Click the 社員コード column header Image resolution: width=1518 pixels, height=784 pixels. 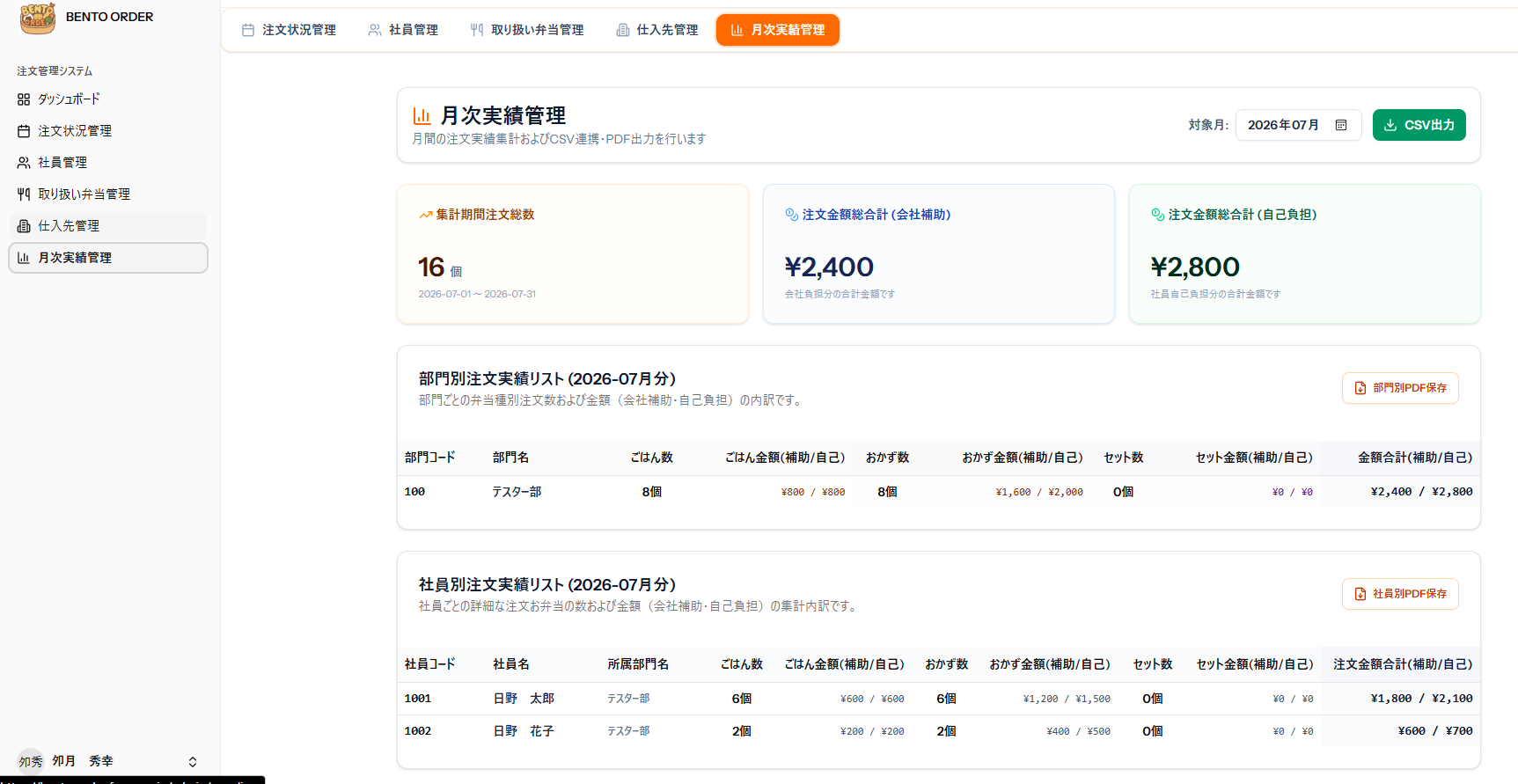click(429, 664)
